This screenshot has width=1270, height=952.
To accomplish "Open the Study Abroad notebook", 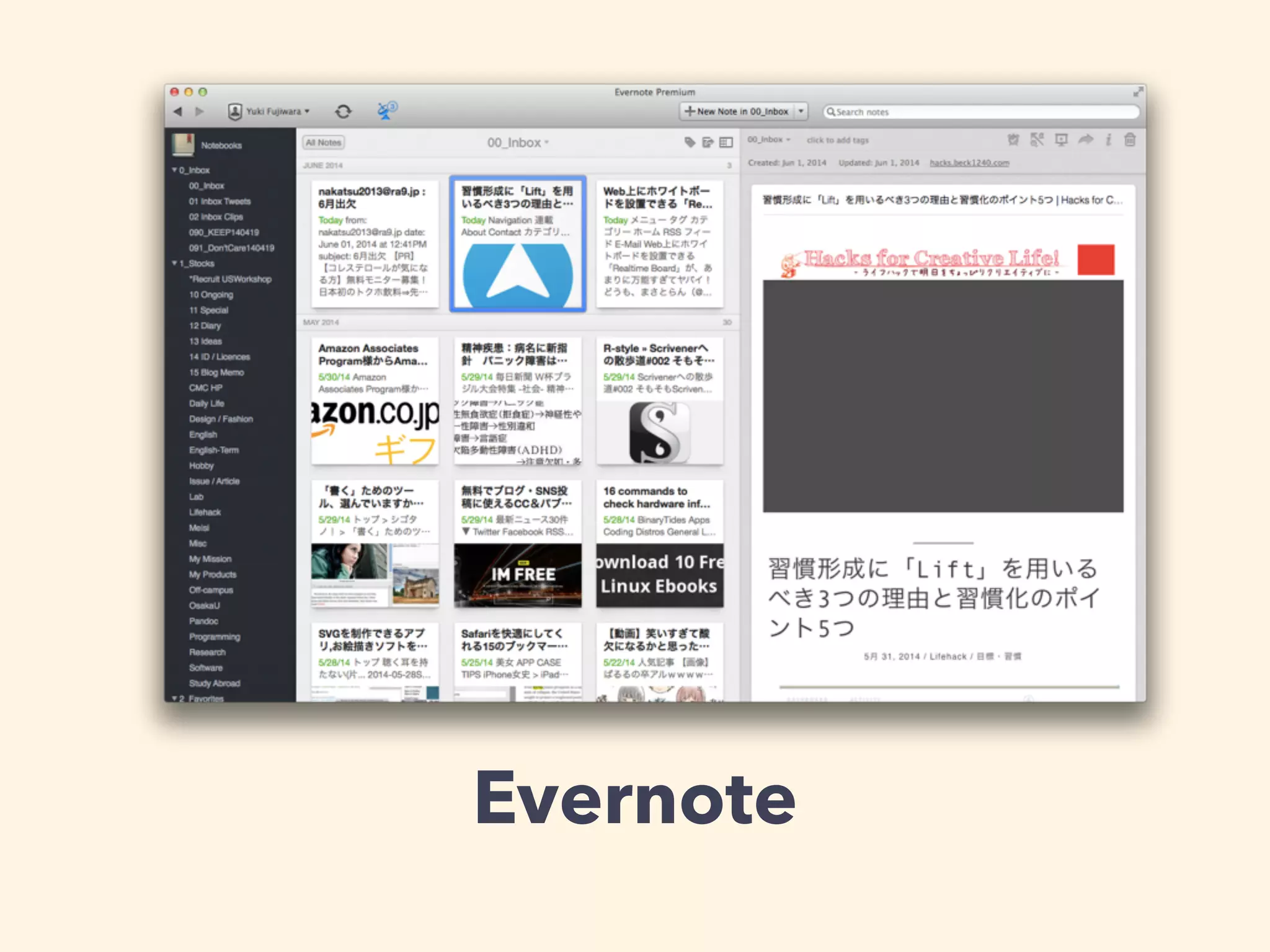I will (x=215, y=683).
